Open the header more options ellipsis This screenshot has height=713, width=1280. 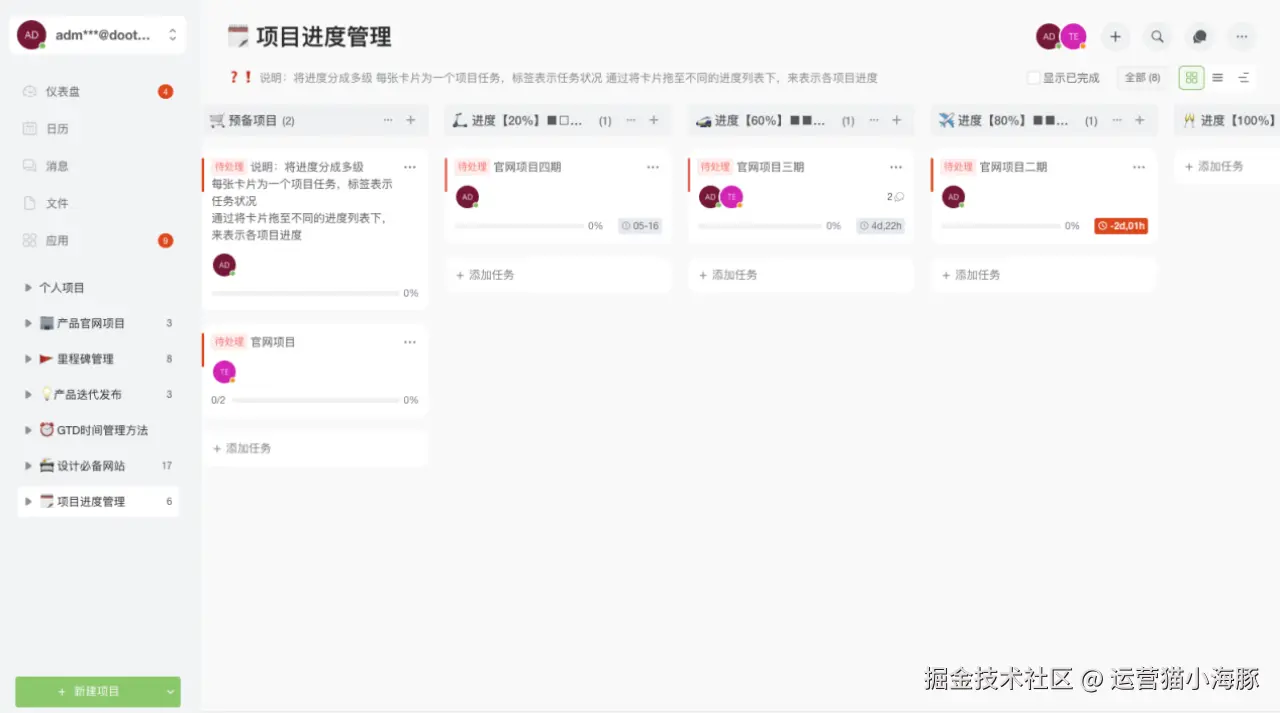pyautogui.click(x=1241, y=37)
